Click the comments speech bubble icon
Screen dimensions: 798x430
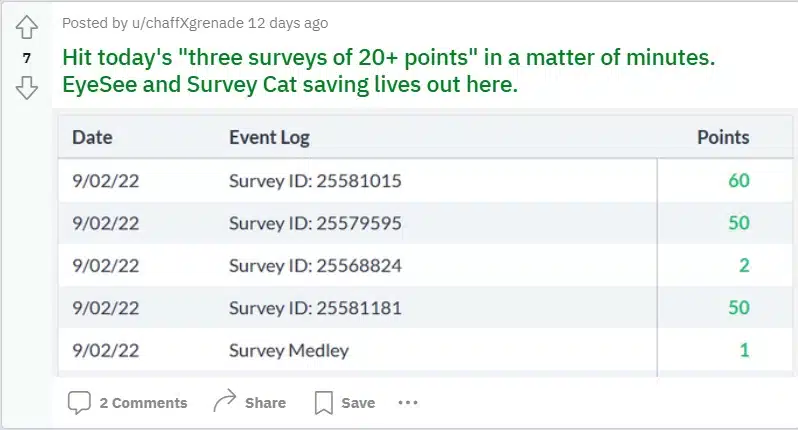click(x=79, y=402)
